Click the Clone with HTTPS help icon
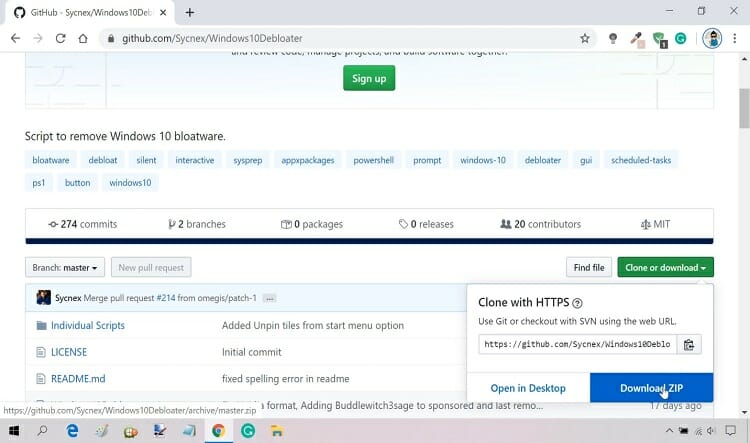The image size is (750, 443). point(577,303)
